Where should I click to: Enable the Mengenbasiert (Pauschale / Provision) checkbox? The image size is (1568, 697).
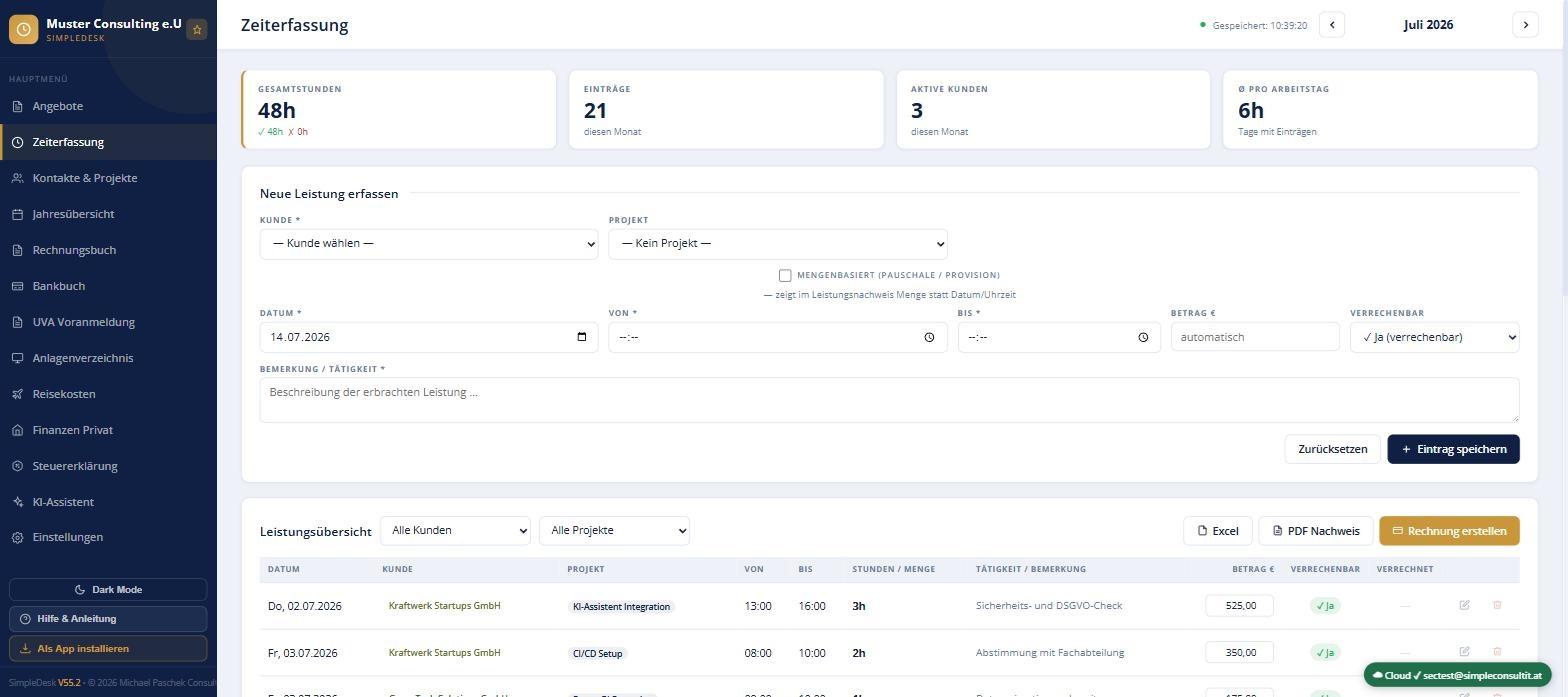click(x=785, y=275)
